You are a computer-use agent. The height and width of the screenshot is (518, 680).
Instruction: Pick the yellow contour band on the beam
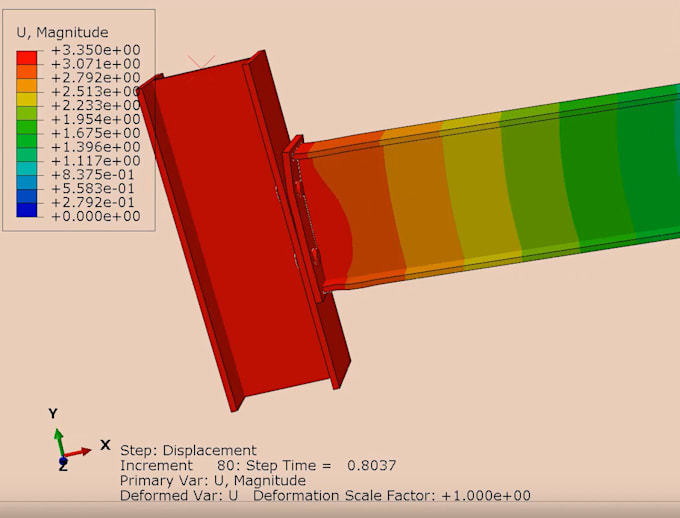[481, 191]
